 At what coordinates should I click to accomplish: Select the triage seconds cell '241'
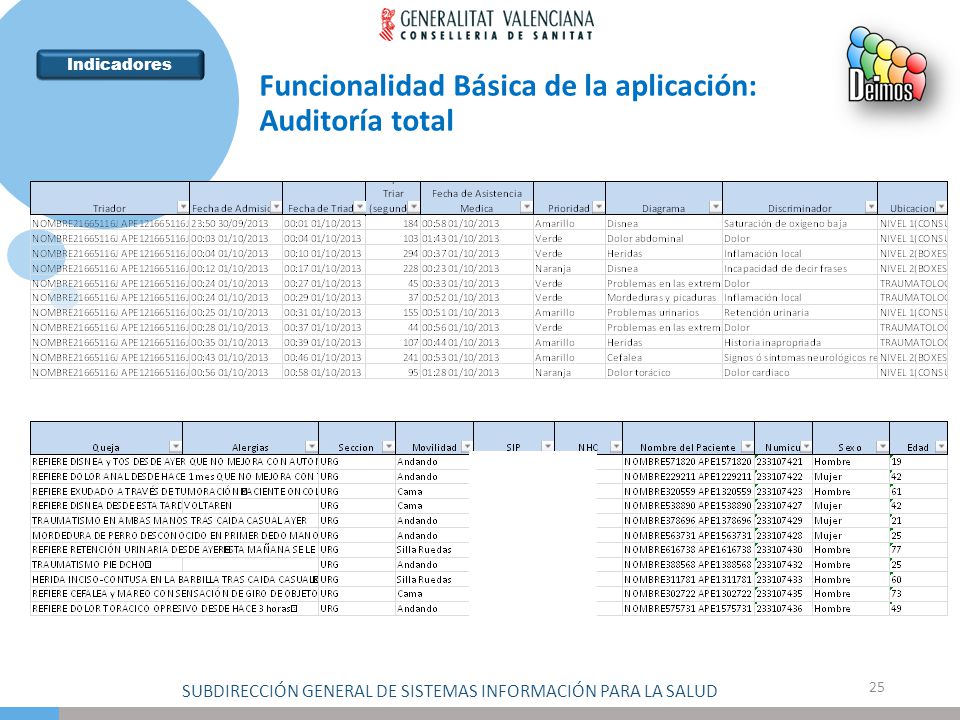(x=393, y=357)
